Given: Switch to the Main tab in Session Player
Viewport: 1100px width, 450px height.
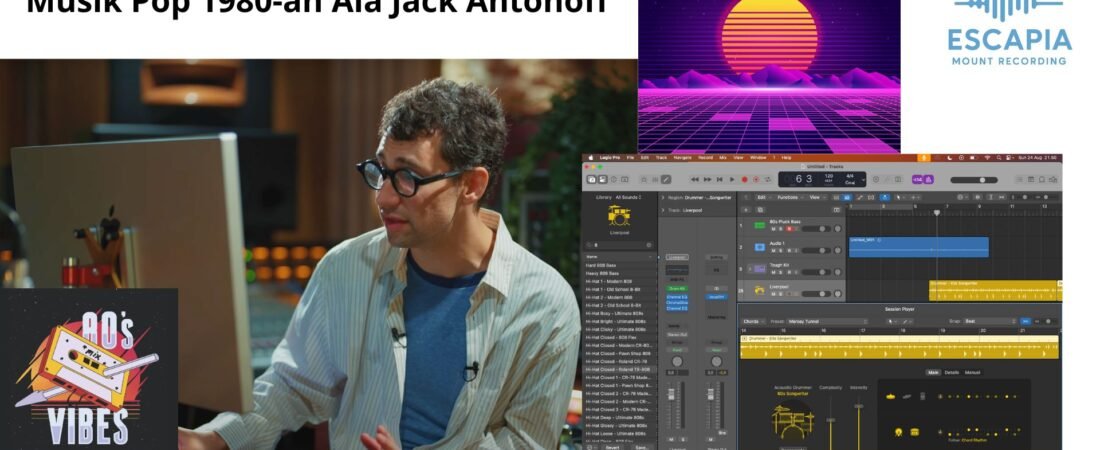Looking at the screenshot, I should tap(933, 372).
